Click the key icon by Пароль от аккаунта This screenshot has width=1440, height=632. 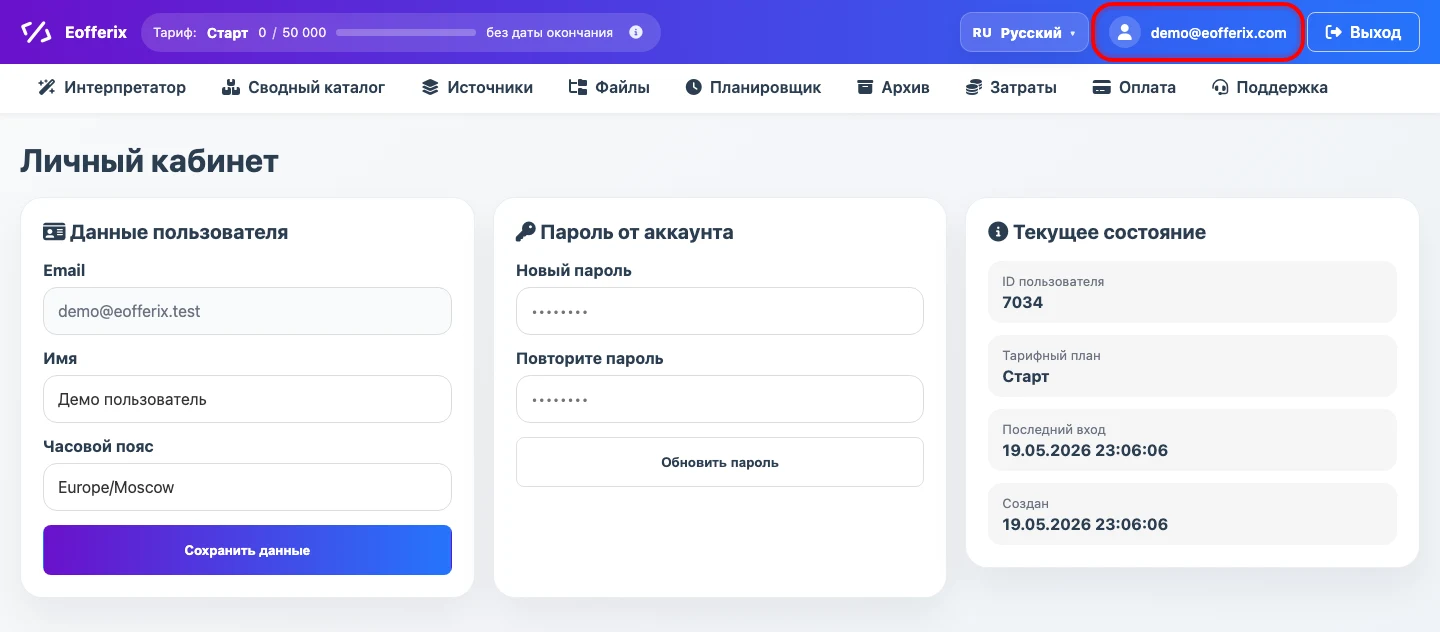[526, 232]
